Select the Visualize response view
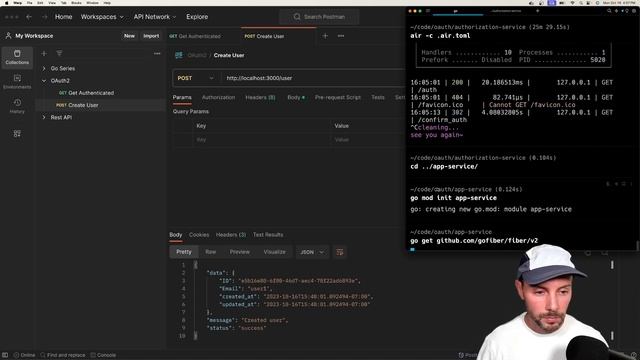Viewport: 640px width, 360px height. point(274,252)
